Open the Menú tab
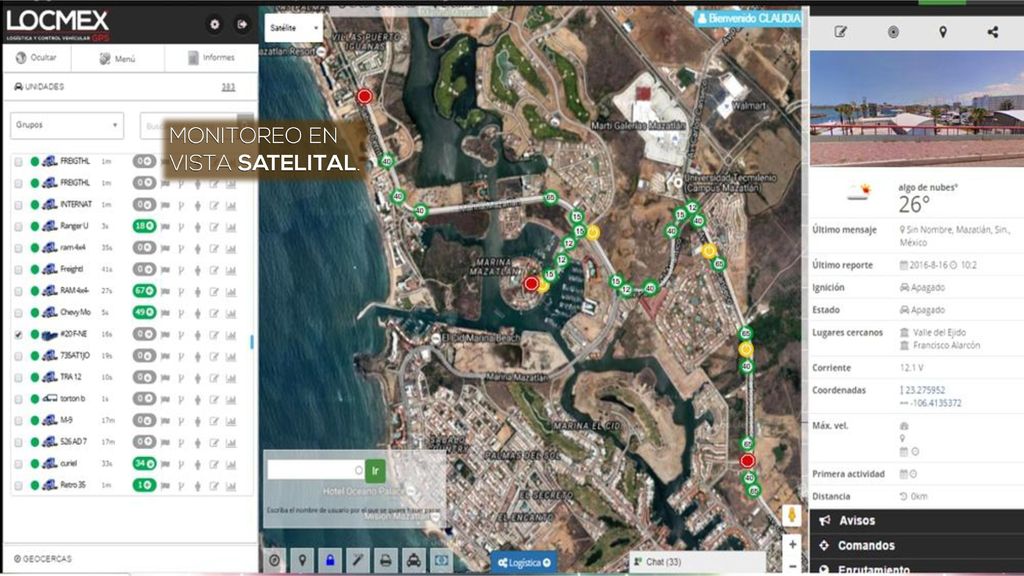The image size is (1024, 576). click(118, 58)
